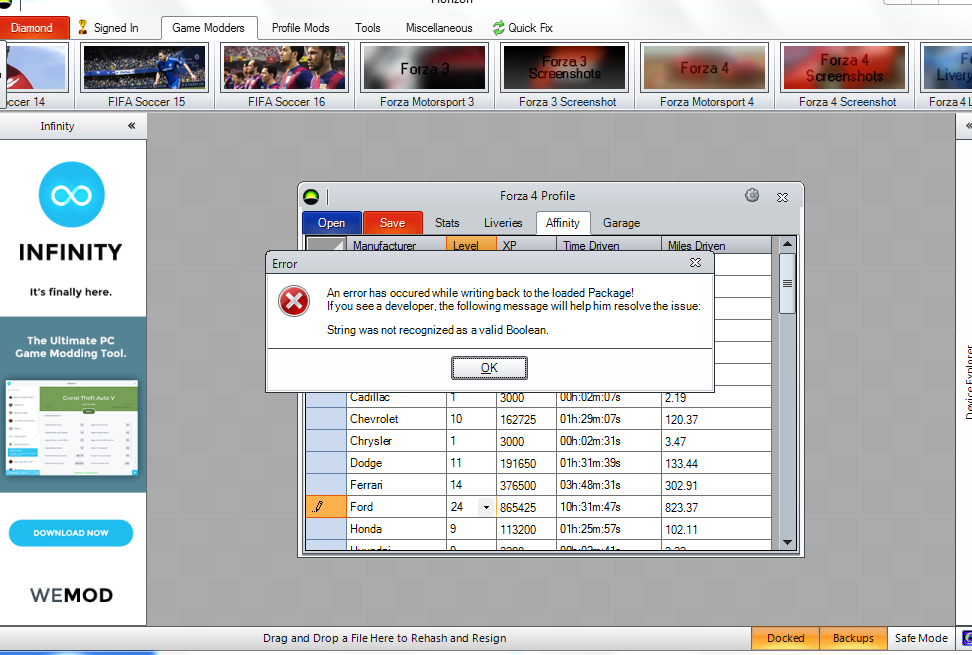This screenshot has height=655, width=972.
Task: Select the Stats tab in Forza 4 Profile
Action: 447,223
